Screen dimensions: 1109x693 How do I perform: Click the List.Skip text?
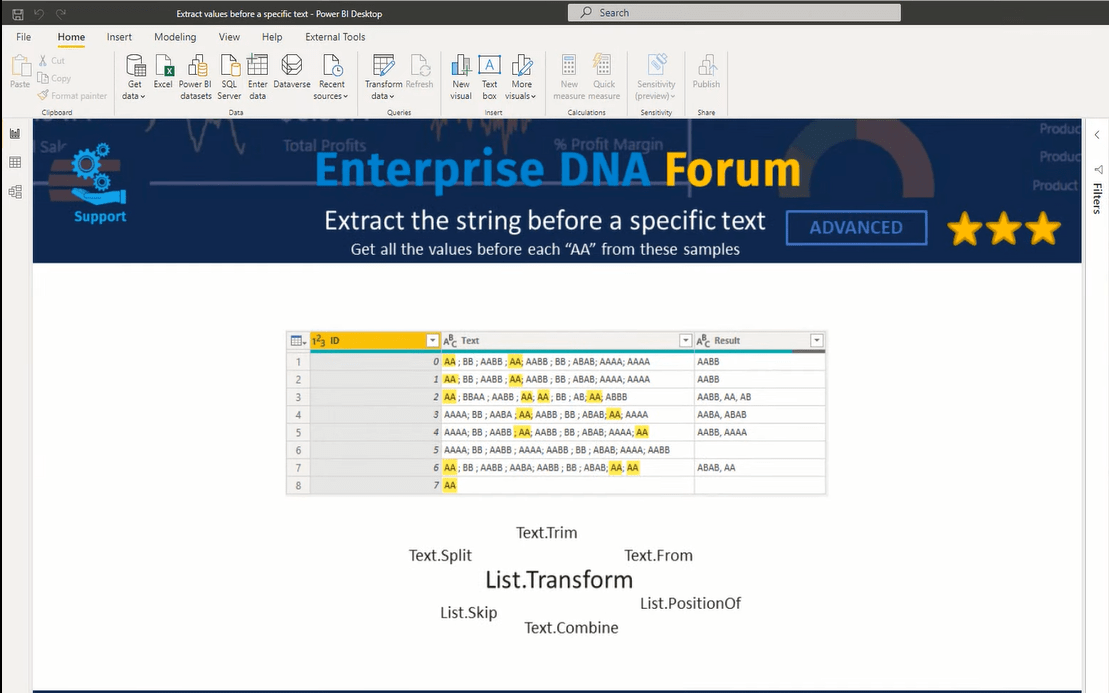[468, 612]
